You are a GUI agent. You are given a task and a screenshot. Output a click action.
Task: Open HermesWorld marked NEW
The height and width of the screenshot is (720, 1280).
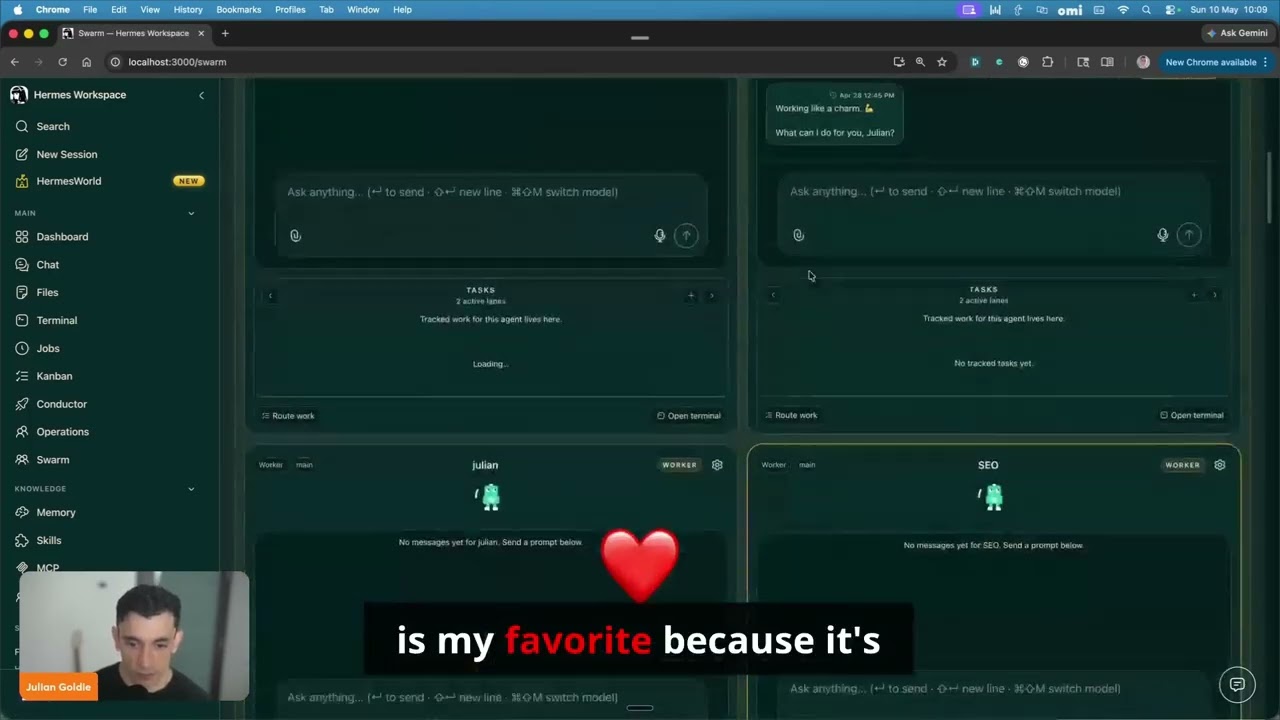pos(69,181)
